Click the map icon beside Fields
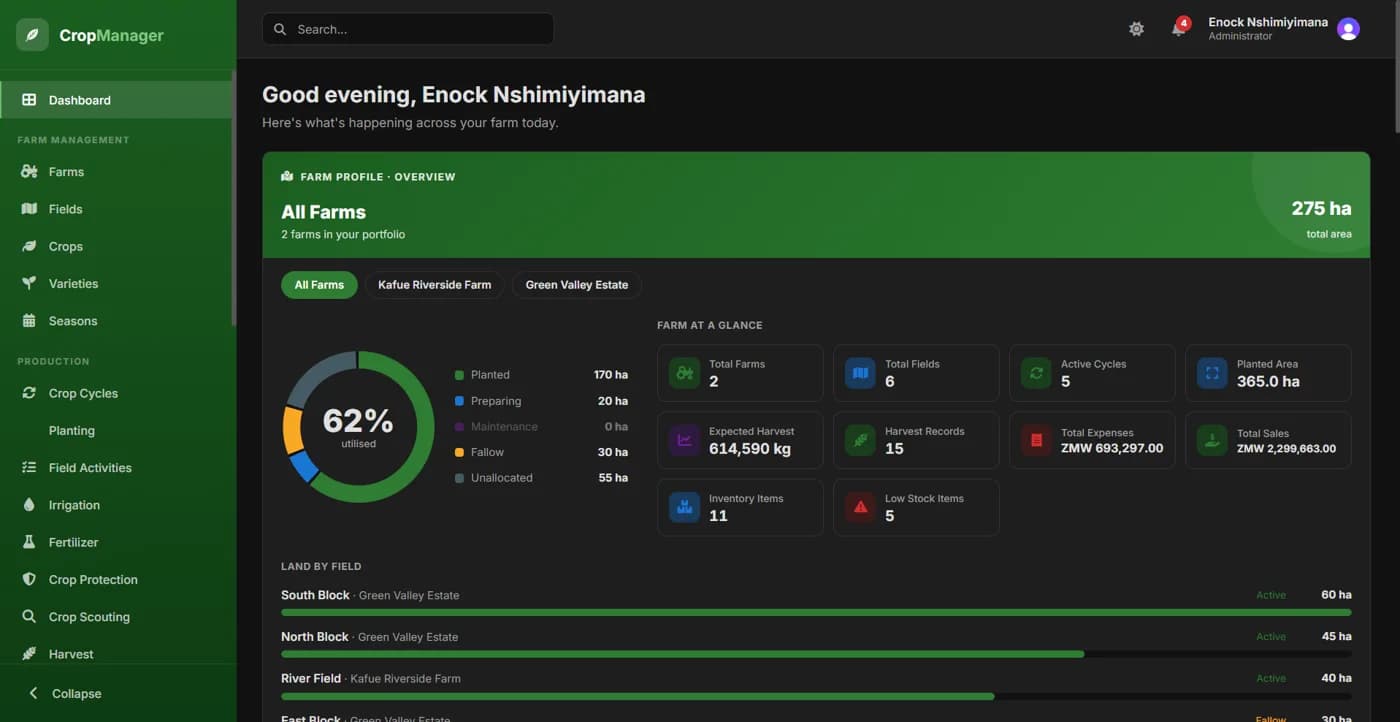 pyautogui.click(x=29, y=209)
